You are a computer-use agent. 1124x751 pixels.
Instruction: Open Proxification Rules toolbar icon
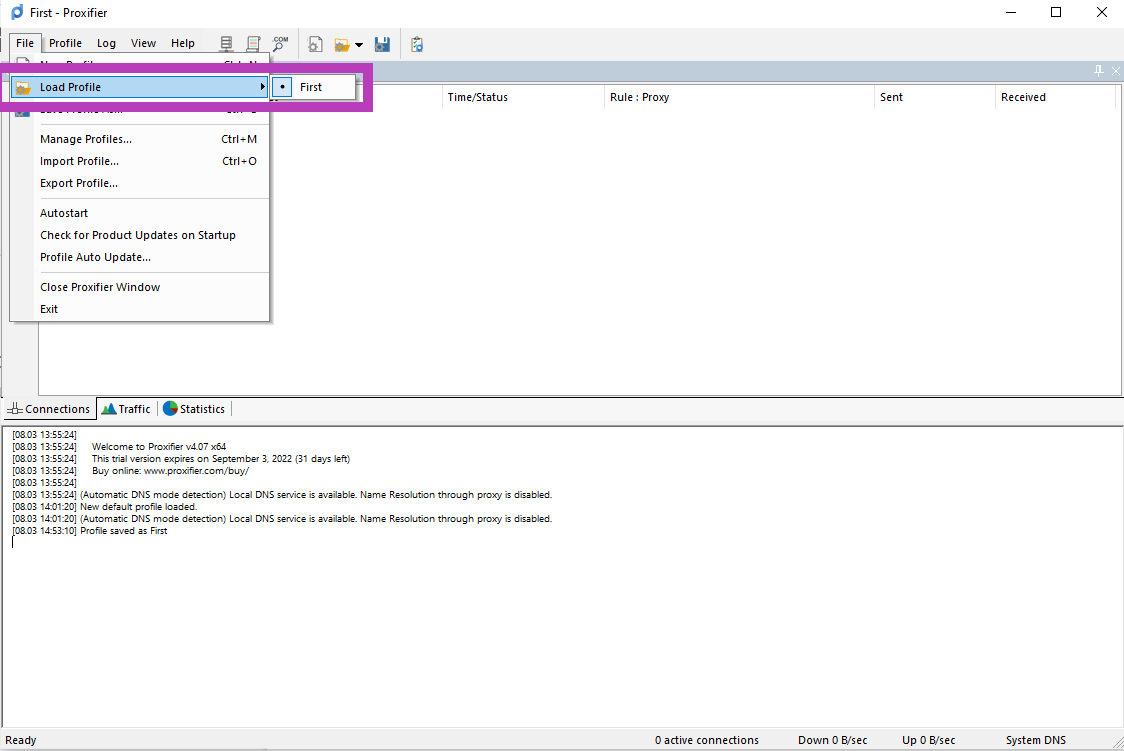point(254,44)
